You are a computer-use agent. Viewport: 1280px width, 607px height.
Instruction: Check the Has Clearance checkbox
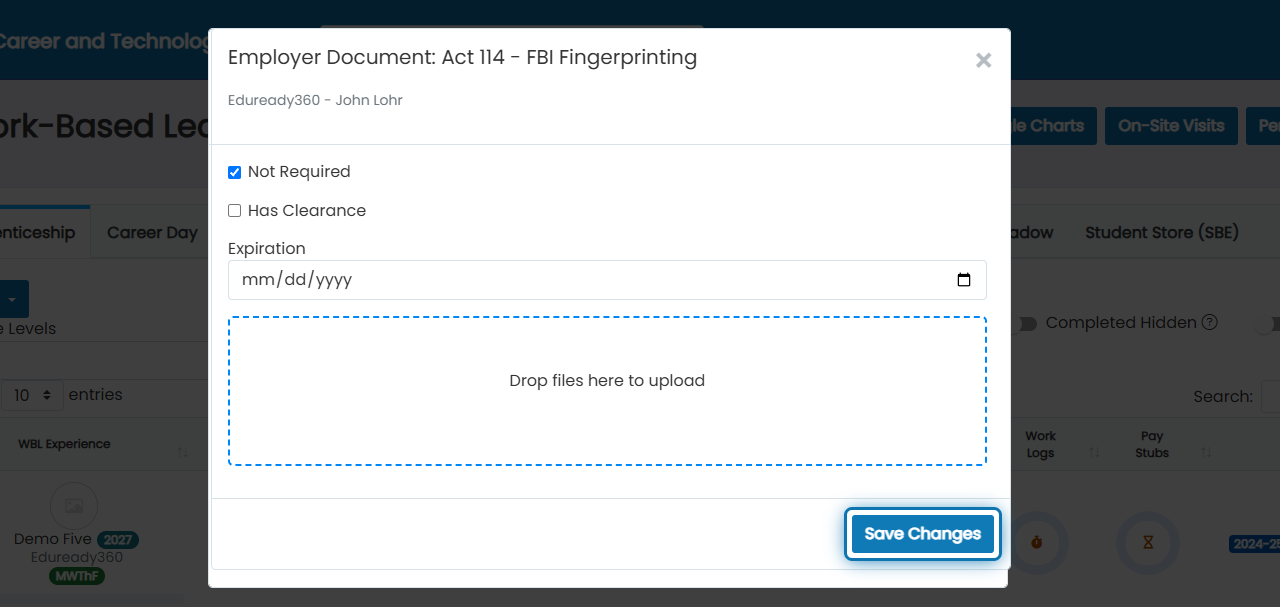coord(235,211)
